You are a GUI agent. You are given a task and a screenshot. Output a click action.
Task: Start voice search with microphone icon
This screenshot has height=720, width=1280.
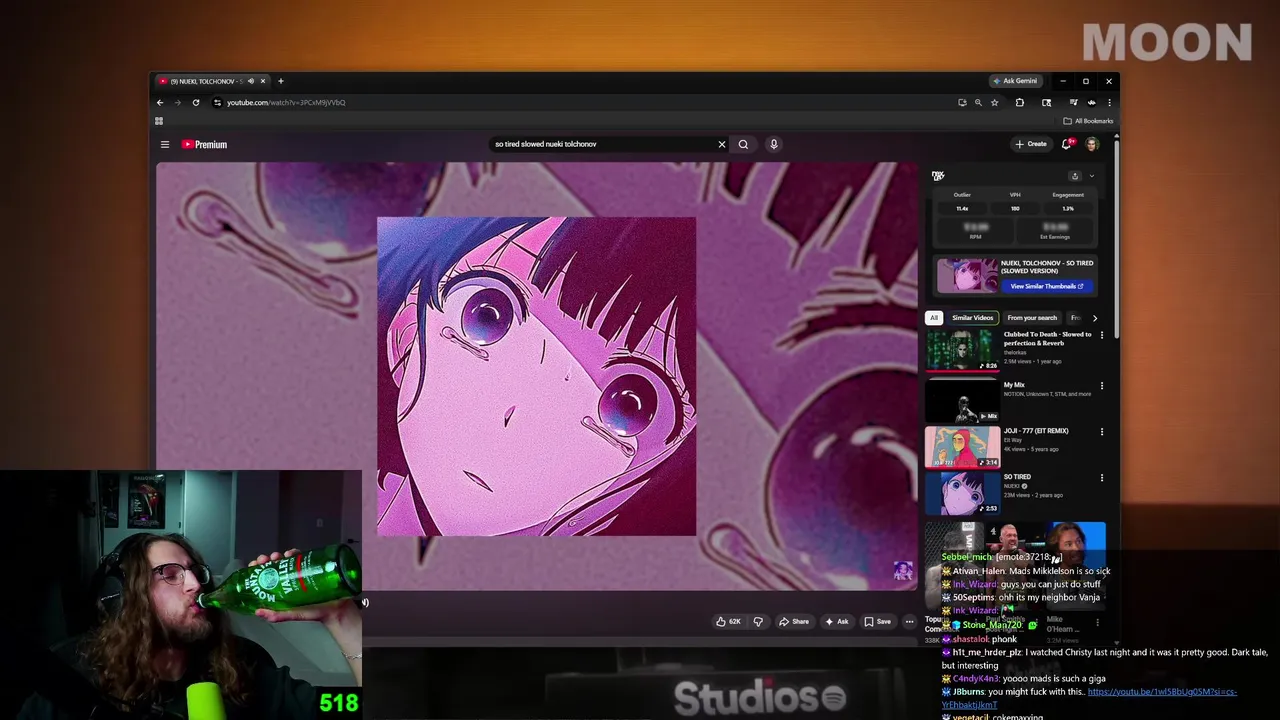tap(773, 144)
